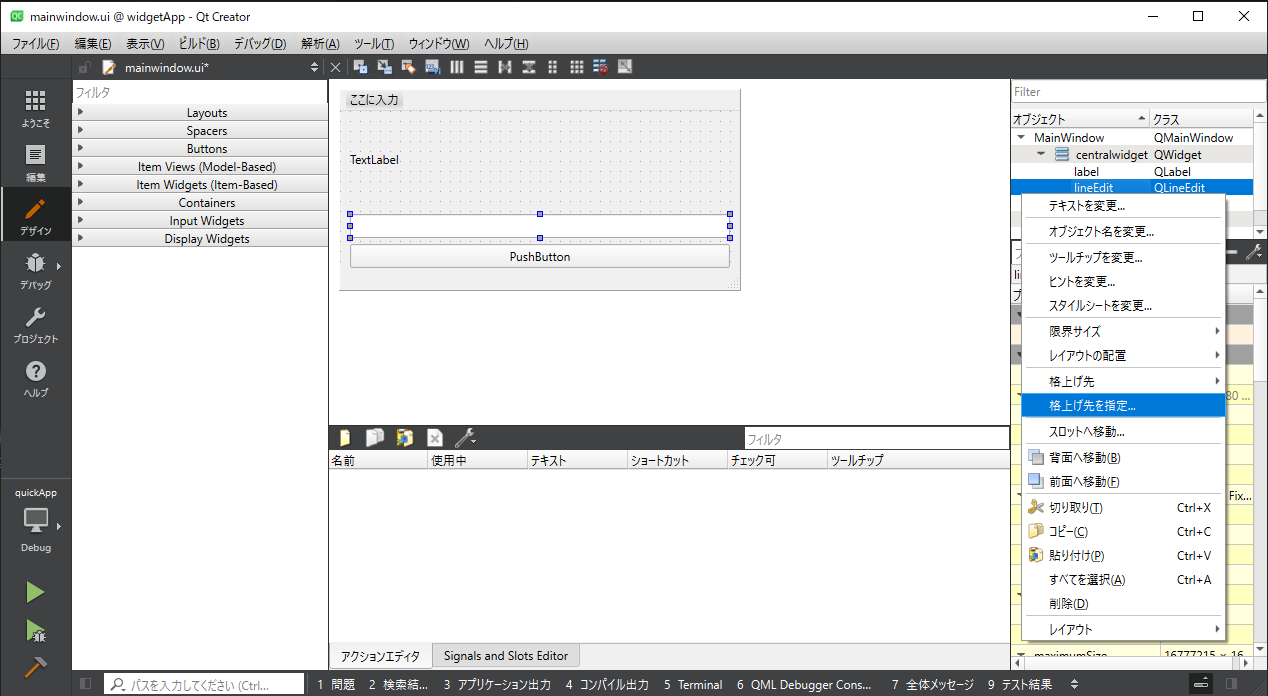Select the Edit Signals/Slots mode icon

pos(384,67)
